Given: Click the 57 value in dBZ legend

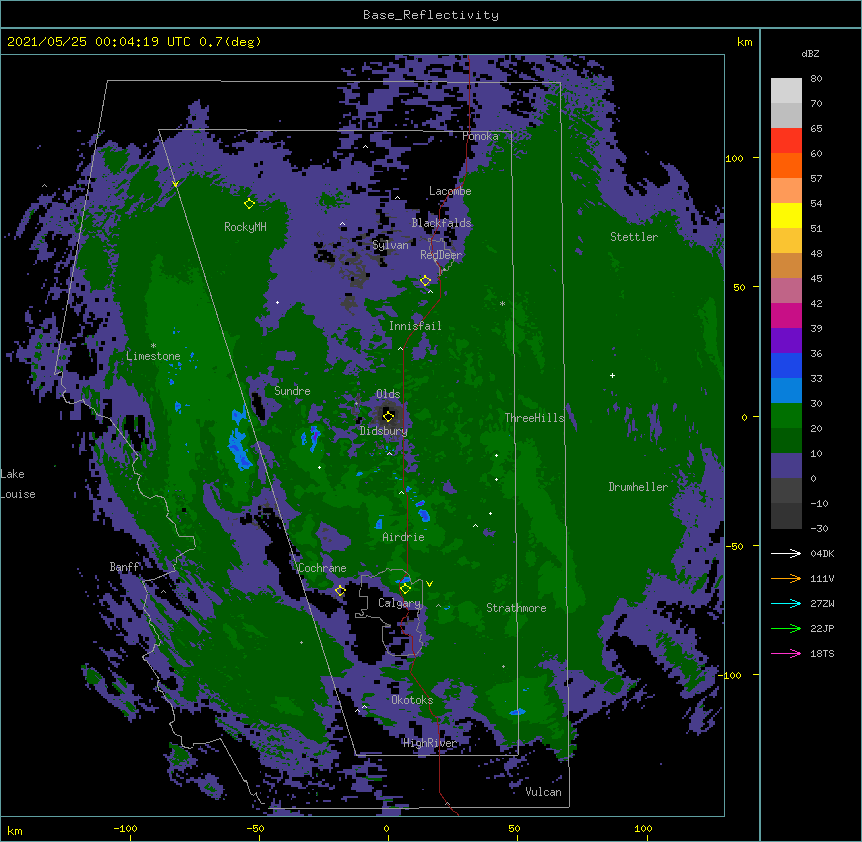Looking at the screenshot, I should [816, 179].
